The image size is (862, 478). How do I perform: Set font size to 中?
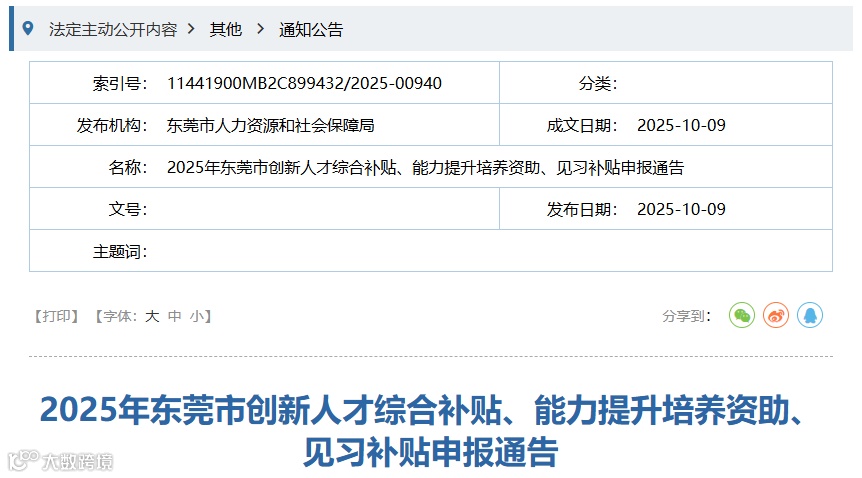click(174, 316)
